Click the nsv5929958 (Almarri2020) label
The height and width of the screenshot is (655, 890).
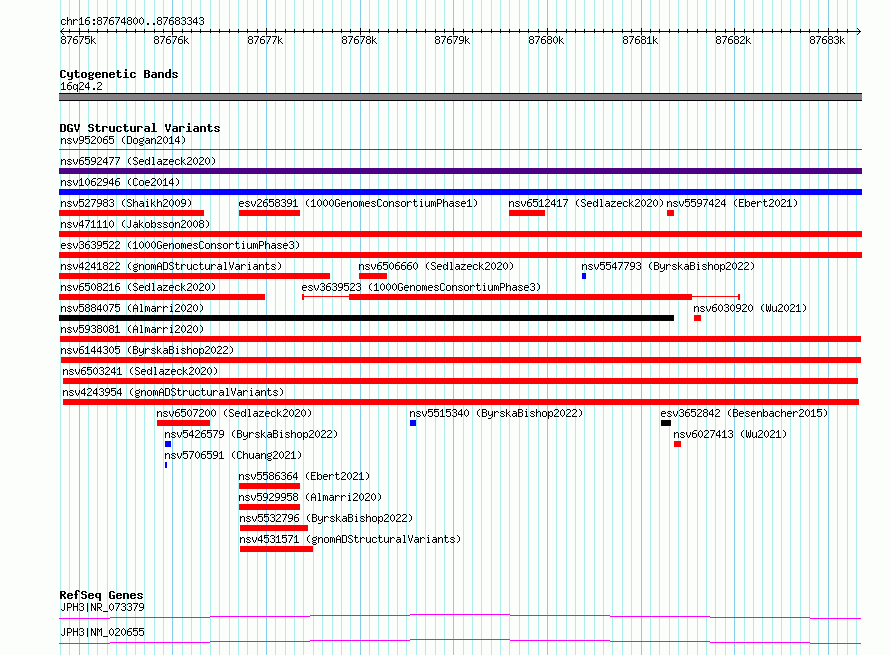pyautogui.click(x=310, y=497)
